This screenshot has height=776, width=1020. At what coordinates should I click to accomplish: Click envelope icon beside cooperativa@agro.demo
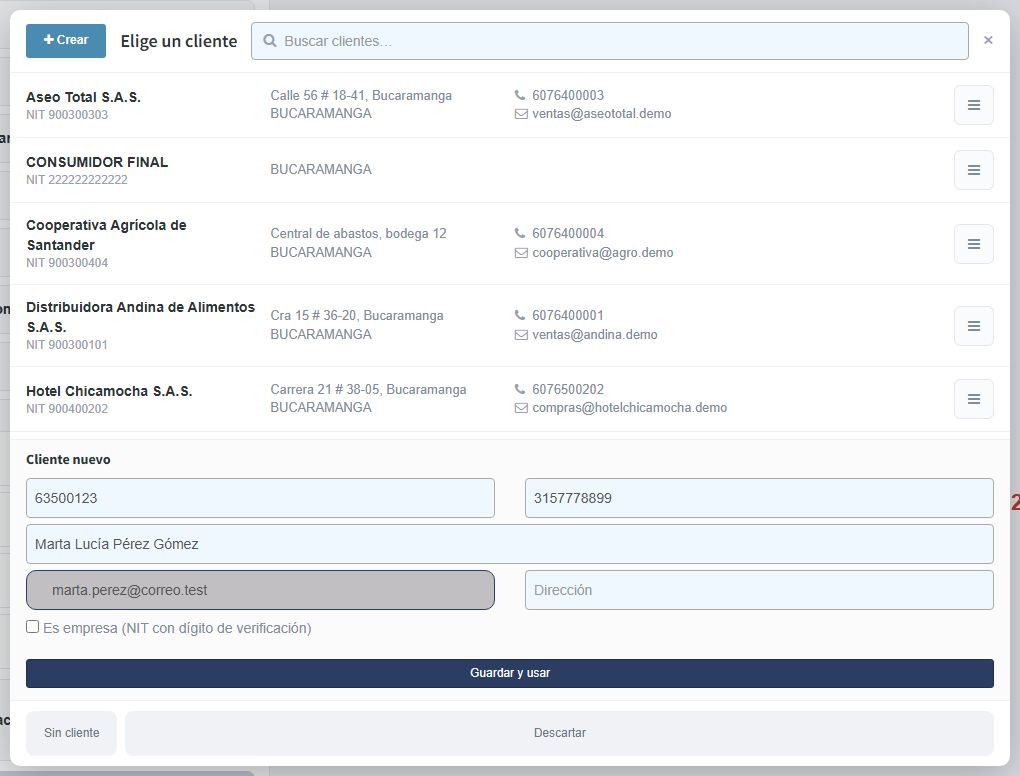tap(521, 252)
